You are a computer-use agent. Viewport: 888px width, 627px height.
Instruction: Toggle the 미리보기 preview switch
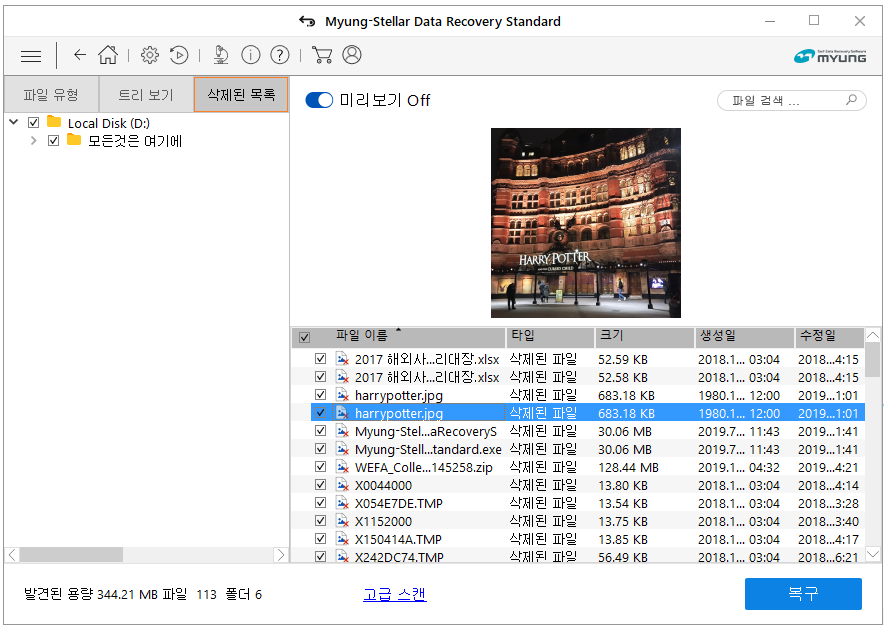click(319, 100)
